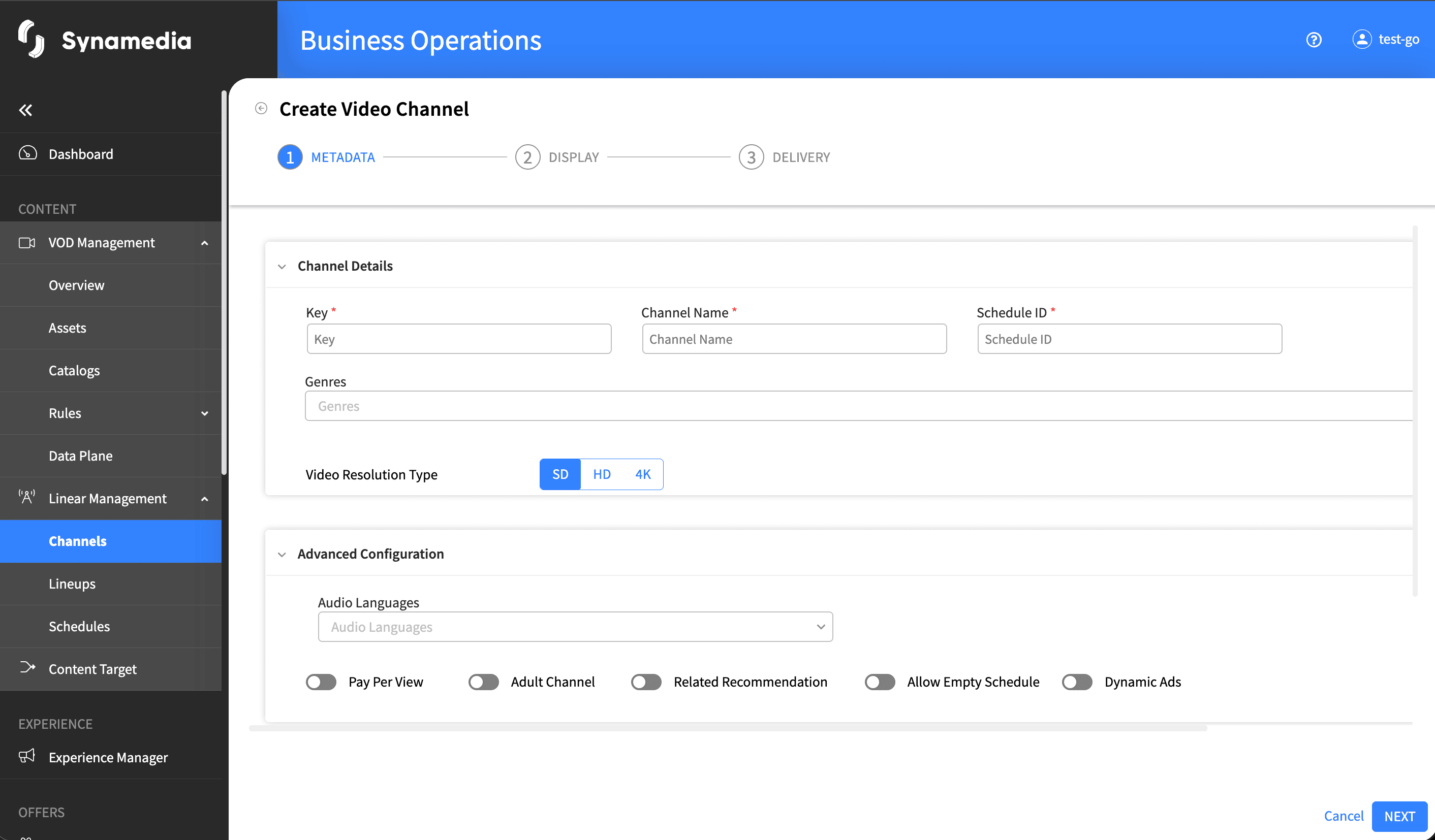Switch to the DELIVERY step label
1435x840 pixels.
(x=801, y=157)
